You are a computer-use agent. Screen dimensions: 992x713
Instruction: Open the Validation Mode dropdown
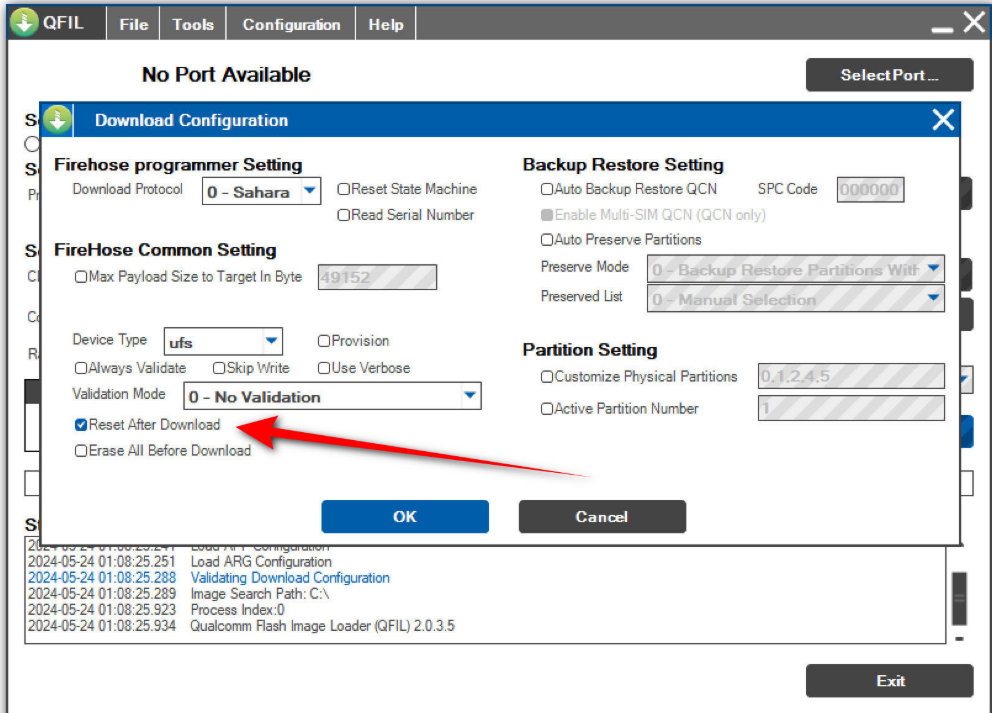332,396
